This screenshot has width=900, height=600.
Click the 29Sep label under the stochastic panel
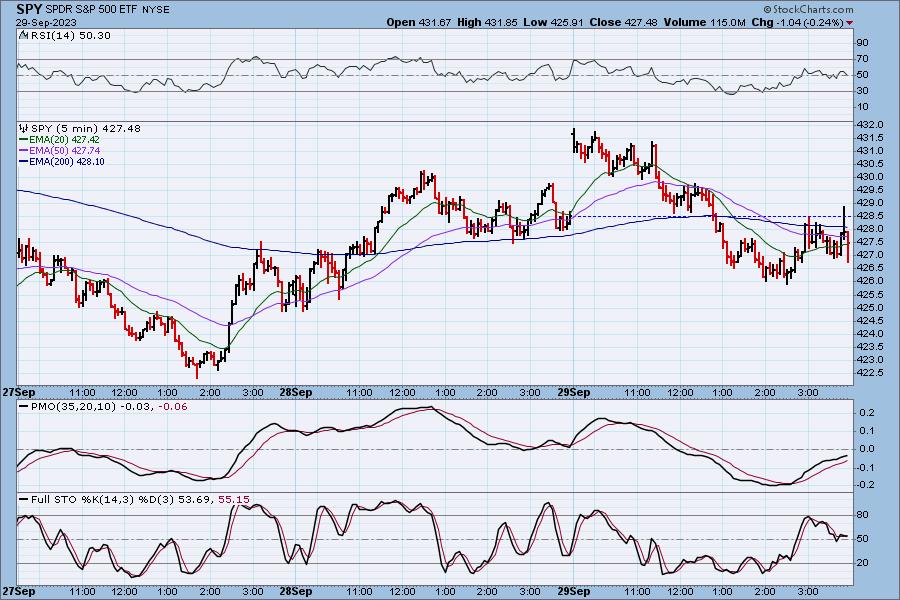574,591
